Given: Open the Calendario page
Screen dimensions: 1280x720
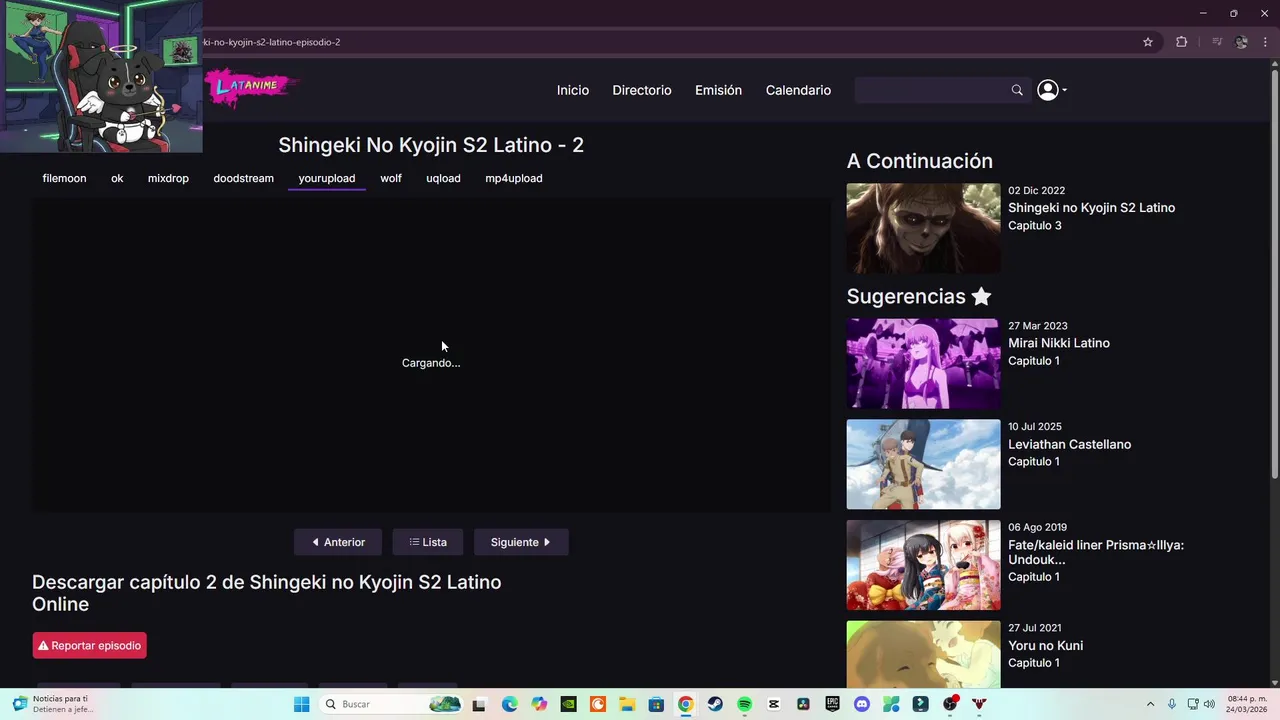Looking at the screenshot, I should (798, 90).
